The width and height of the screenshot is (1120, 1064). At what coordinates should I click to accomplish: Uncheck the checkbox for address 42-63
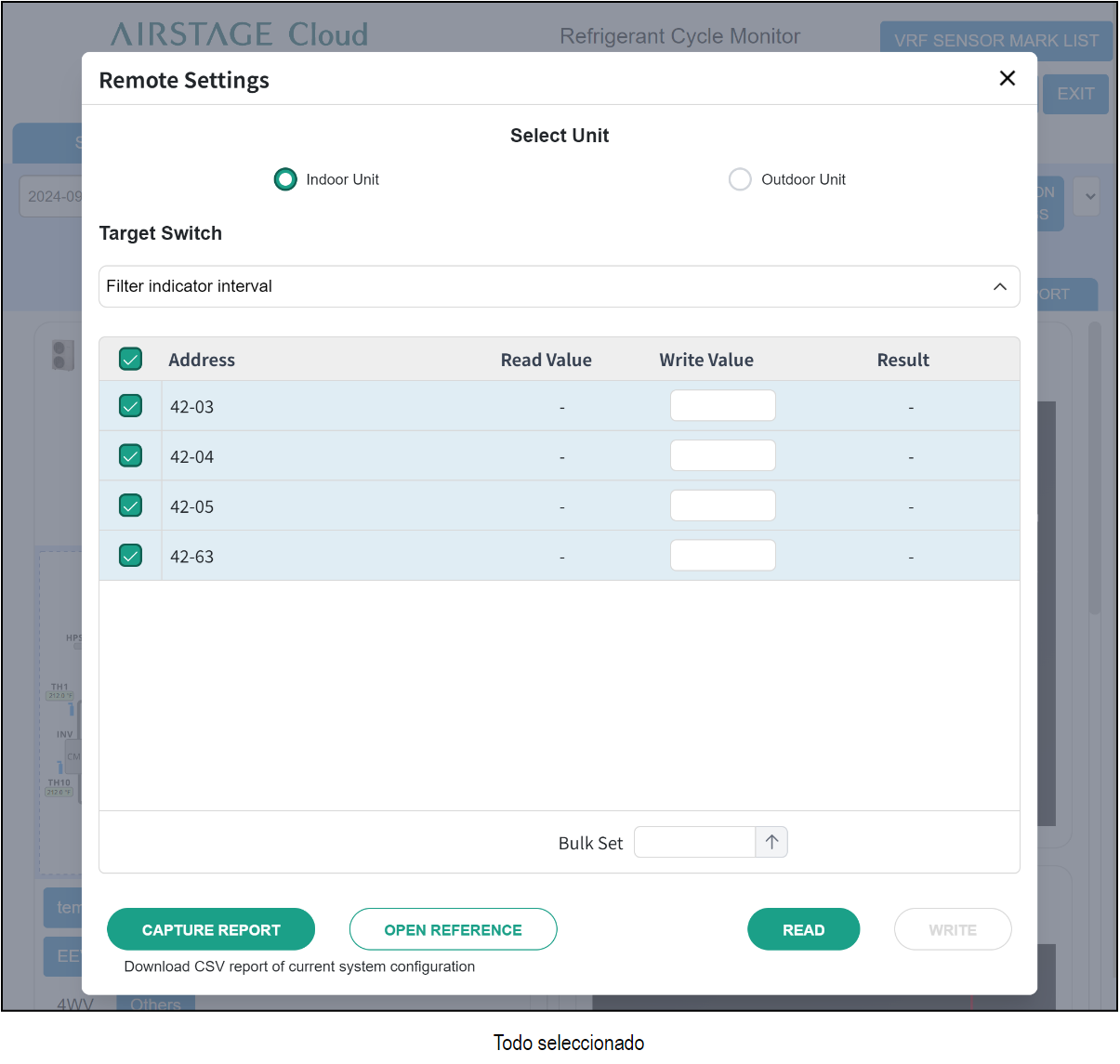pyautogui.click(x=131, y=556)
